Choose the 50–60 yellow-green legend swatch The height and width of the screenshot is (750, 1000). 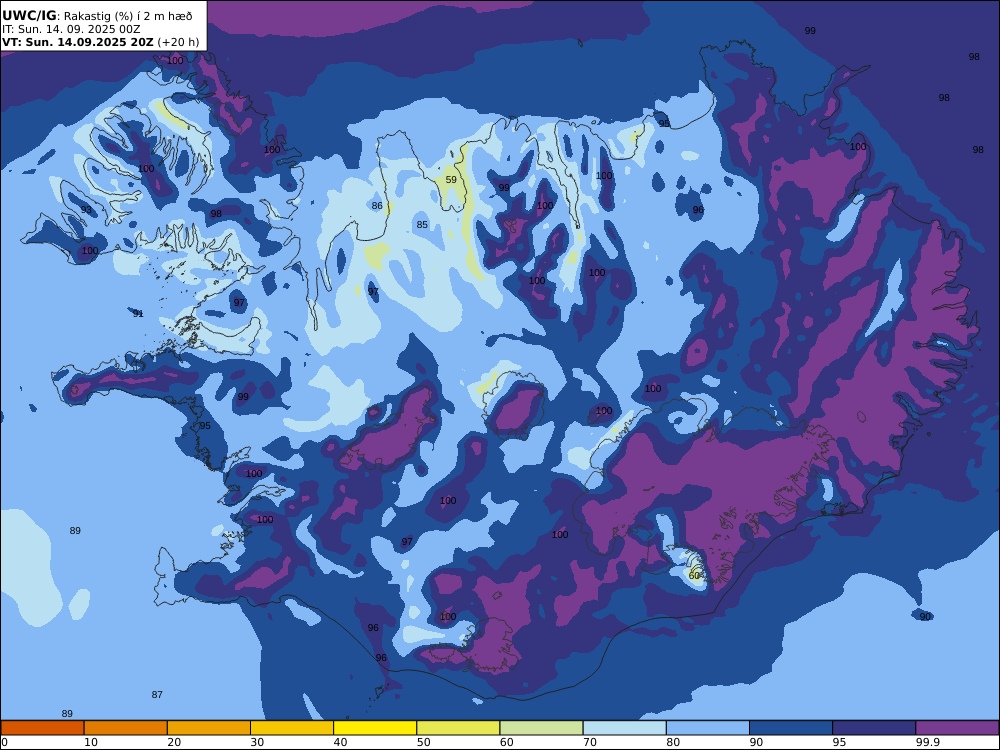click(x=458, y=728)
